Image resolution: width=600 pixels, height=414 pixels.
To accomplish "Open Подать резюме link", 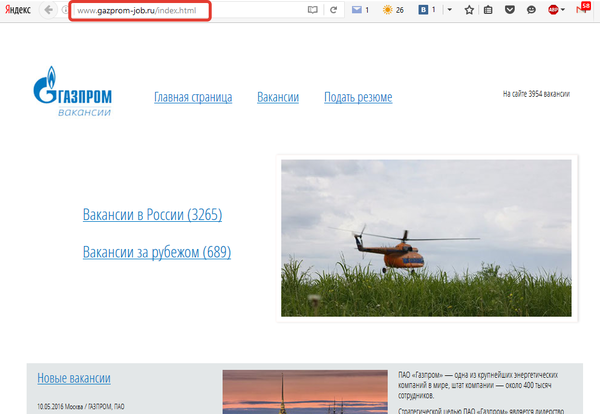I will coord(358,98).
